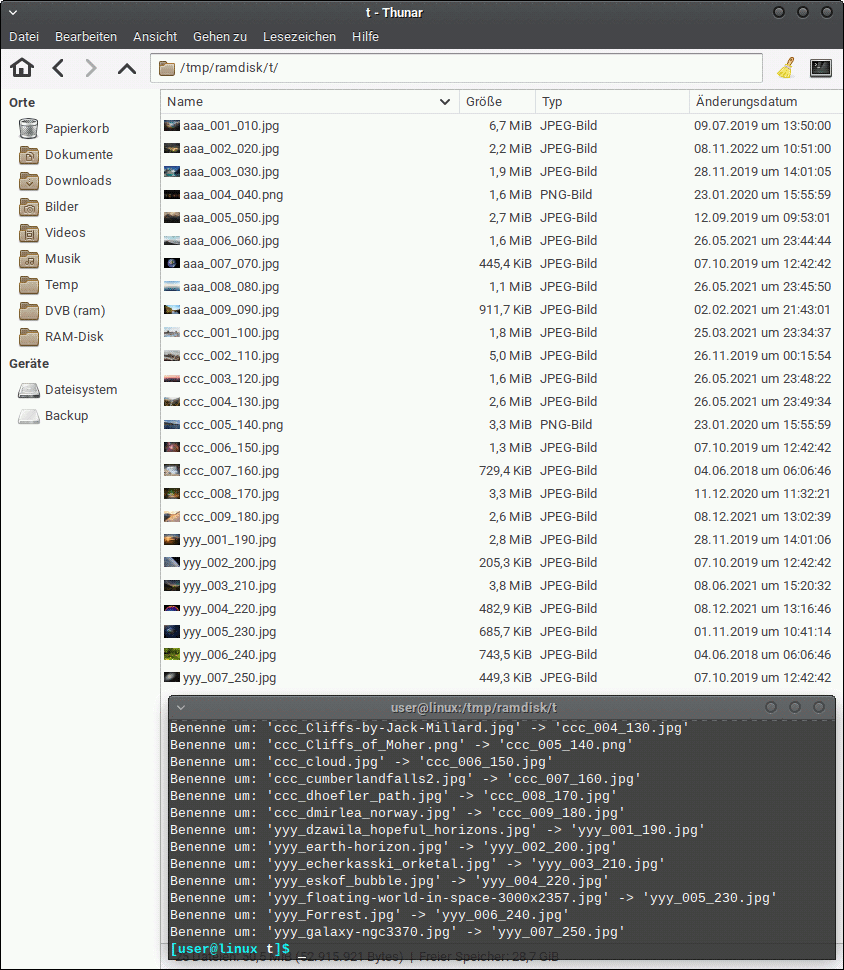
Task: Sort files by the Typ column
Action: pyautogui.click(x=613, y=101)
